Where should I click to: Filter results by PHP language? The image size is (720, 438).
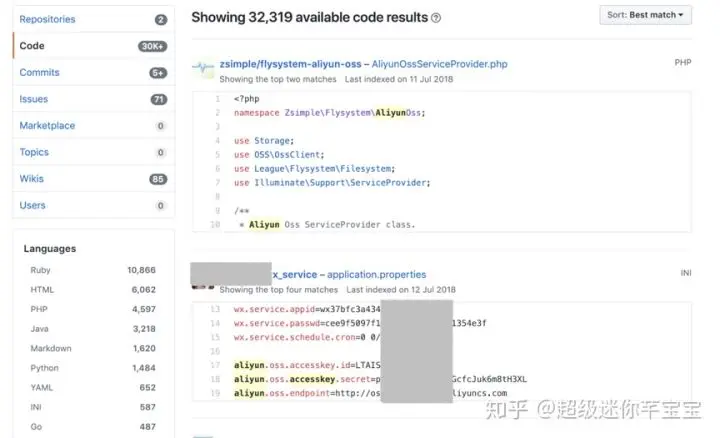(41, 309)
